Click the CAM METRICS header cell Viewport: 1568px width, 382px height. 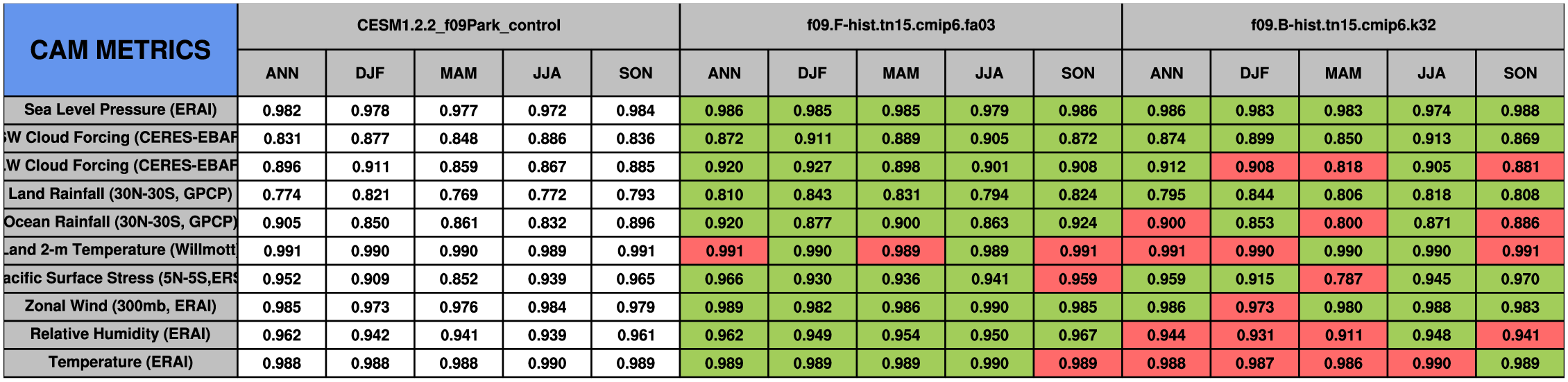coord(120,50)
